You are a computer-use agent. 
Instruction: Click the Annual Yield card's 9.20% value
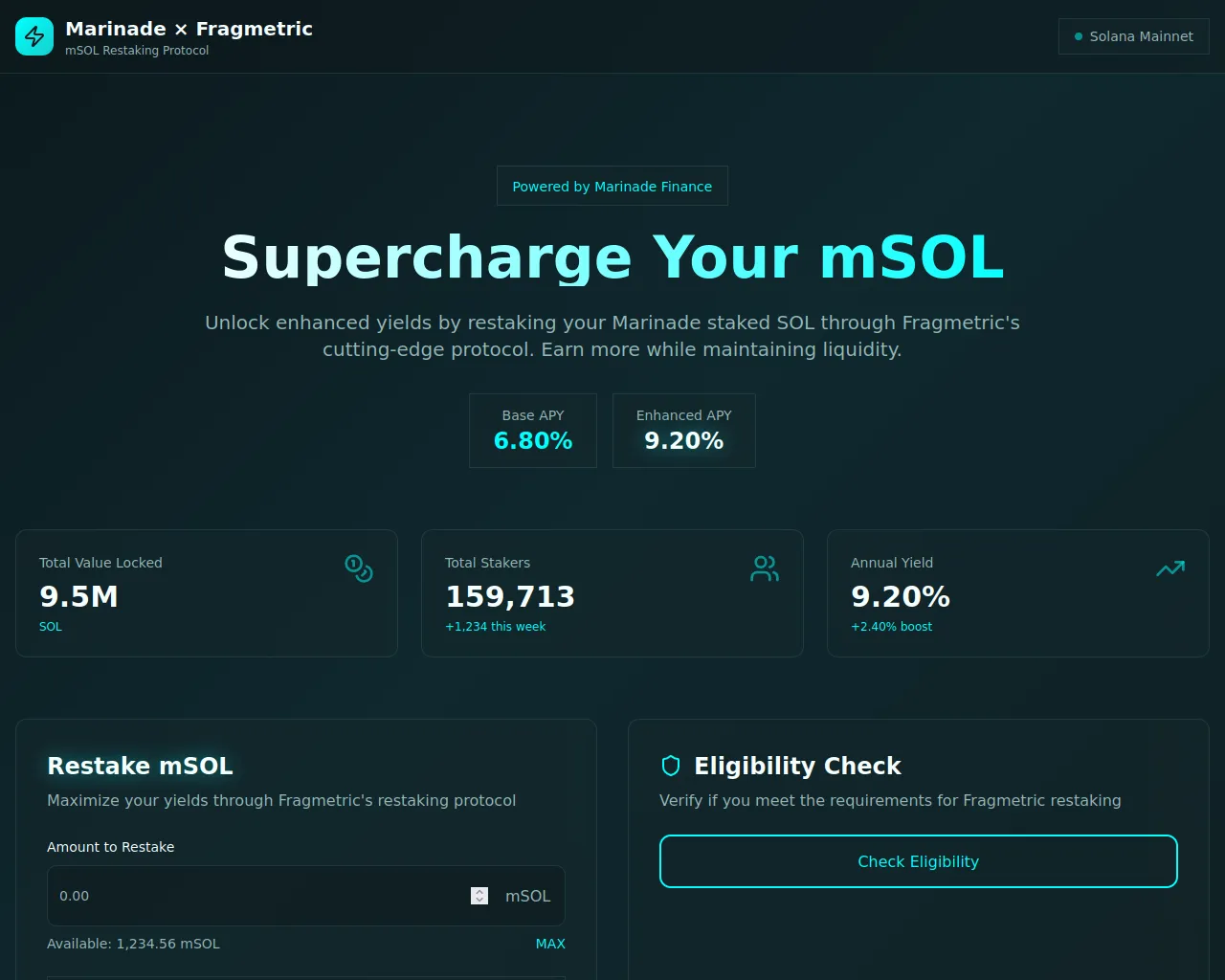click(x=901, y=596)
